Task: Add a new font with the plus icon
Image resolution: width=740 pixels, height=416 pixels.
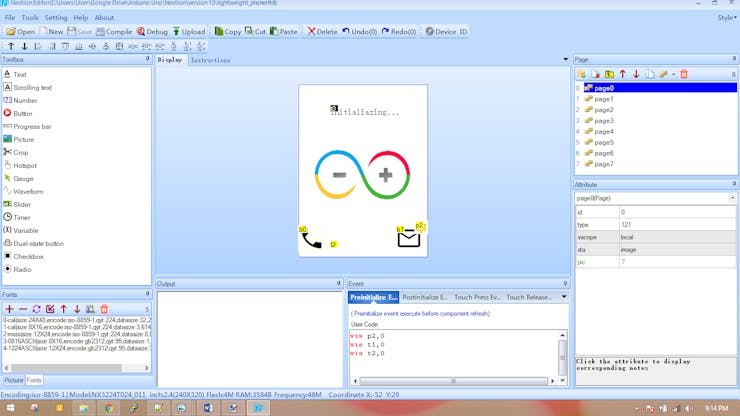Action: click(9, 309)
